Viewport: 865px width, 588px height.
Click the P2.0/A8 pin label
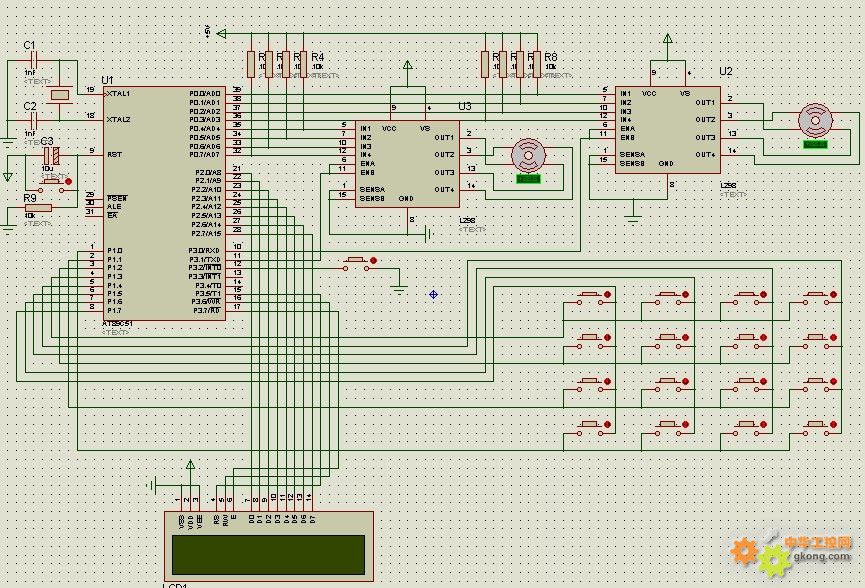tap(208, 172)
